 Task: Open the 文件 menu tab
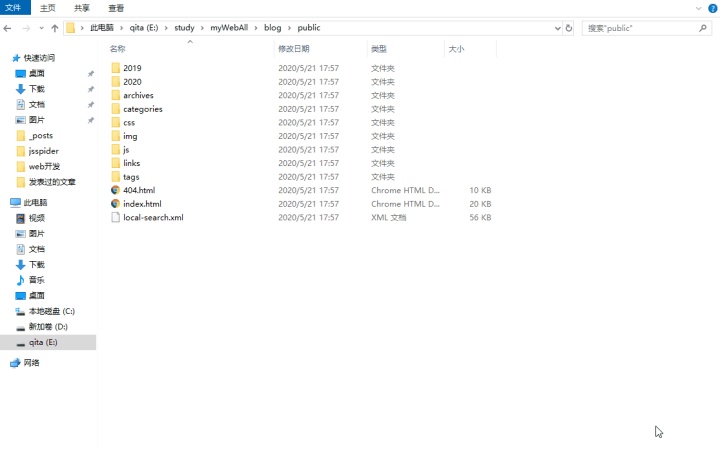click(13, 7)
